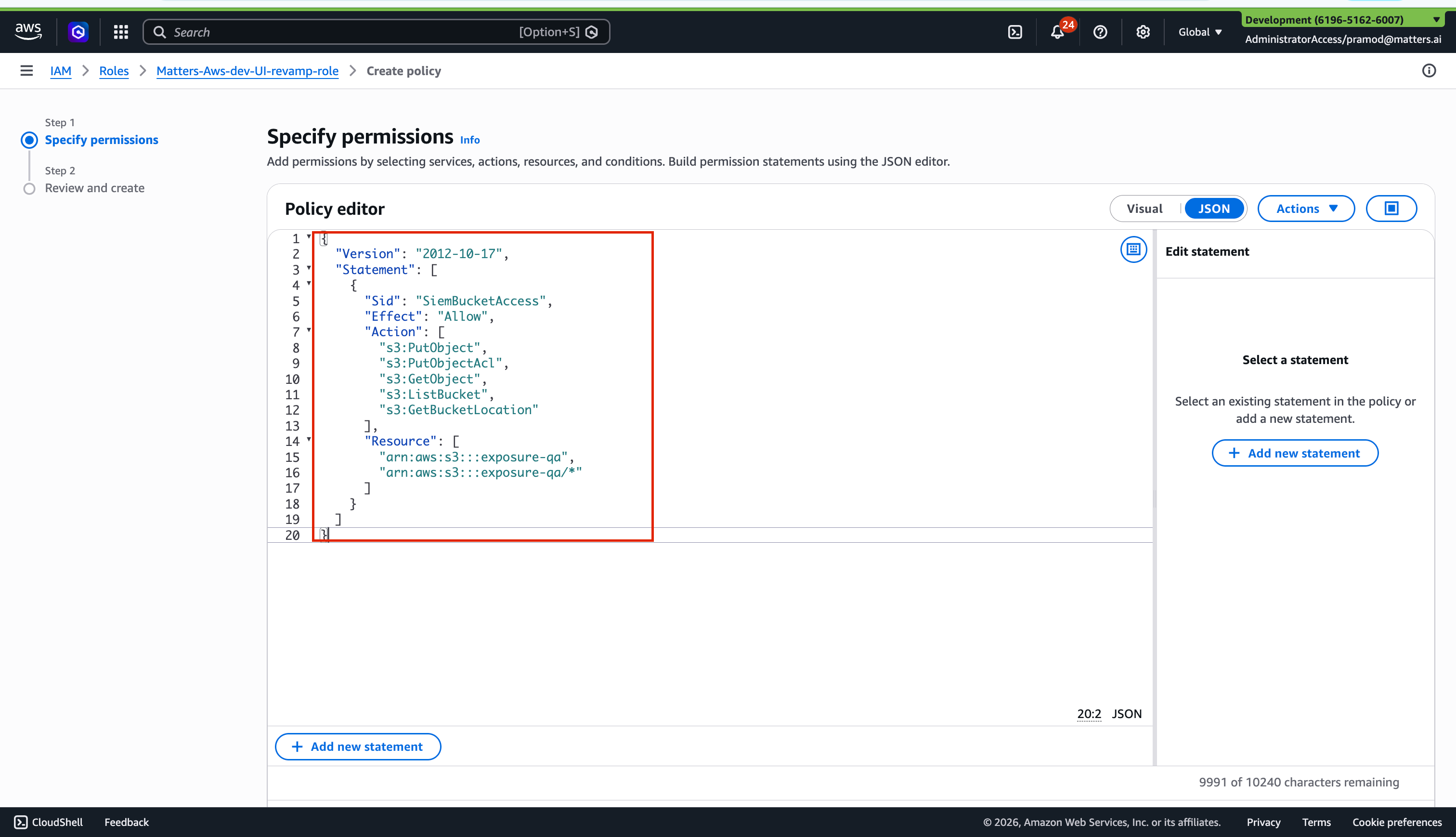Open the page info icon at right
Viewport: 1456px width, 837px height.
point(1429,71)
